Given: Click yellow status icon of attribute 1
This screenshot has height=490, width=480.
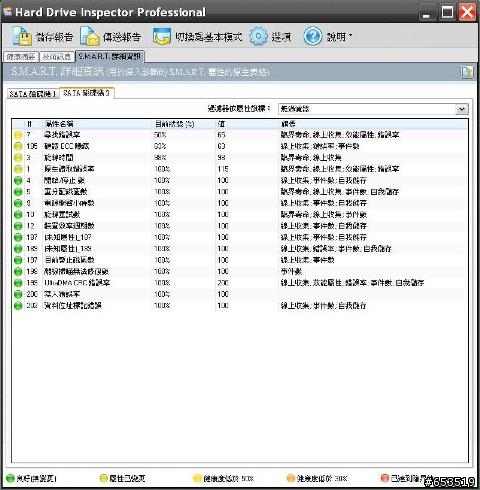Looking at the screenshot, I should click(x=18, y=169).
